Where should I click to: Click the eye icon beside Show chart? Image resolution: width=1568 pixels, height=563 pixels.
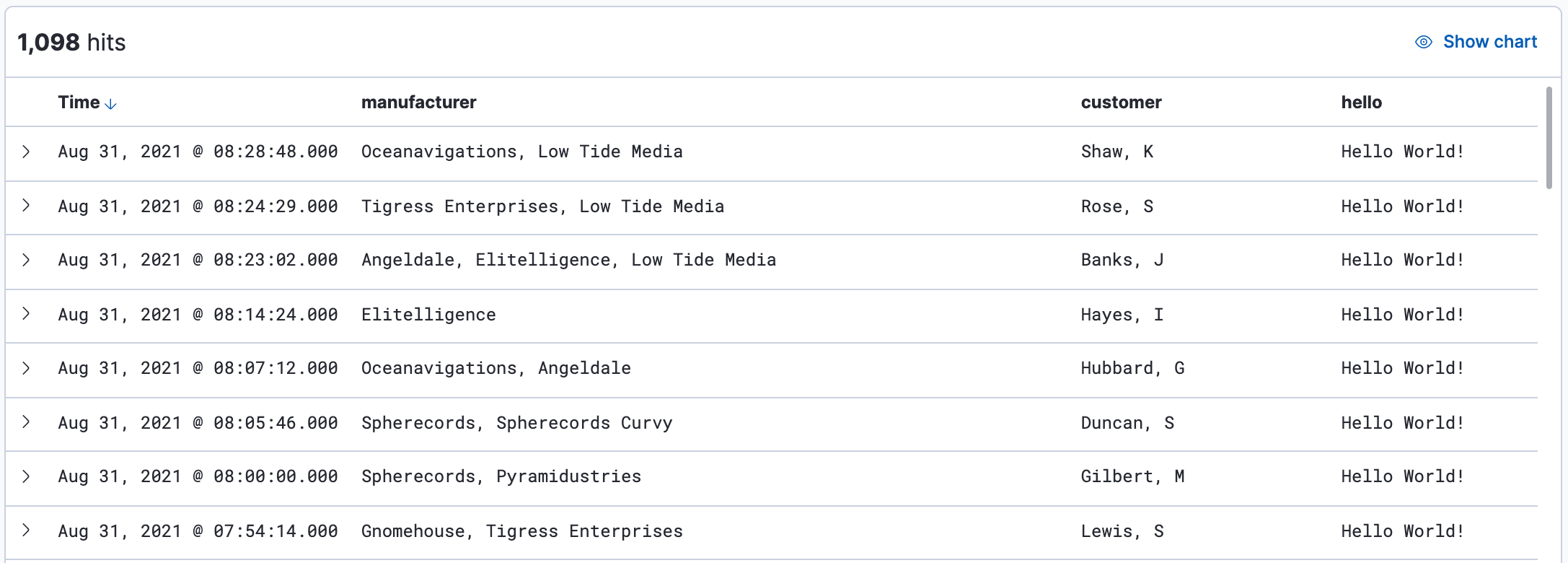coord(1423,42)
